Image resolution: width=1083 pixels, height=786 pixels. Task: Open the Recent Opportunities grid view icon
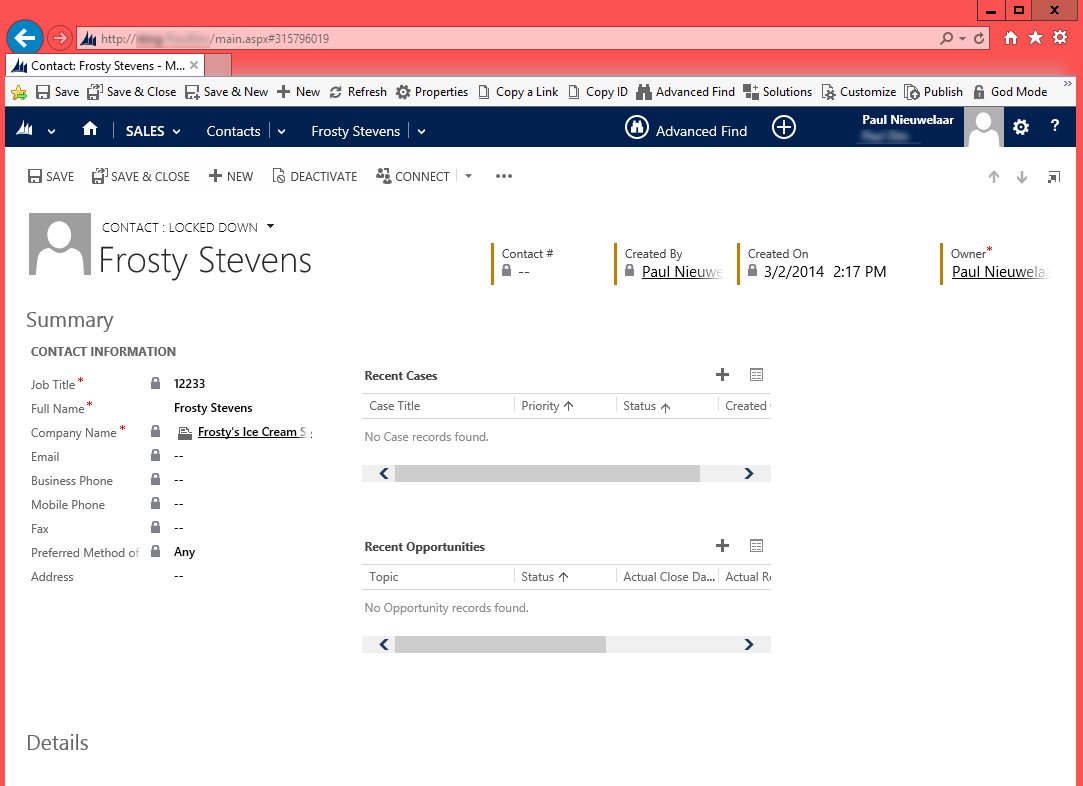pos(756,546)
